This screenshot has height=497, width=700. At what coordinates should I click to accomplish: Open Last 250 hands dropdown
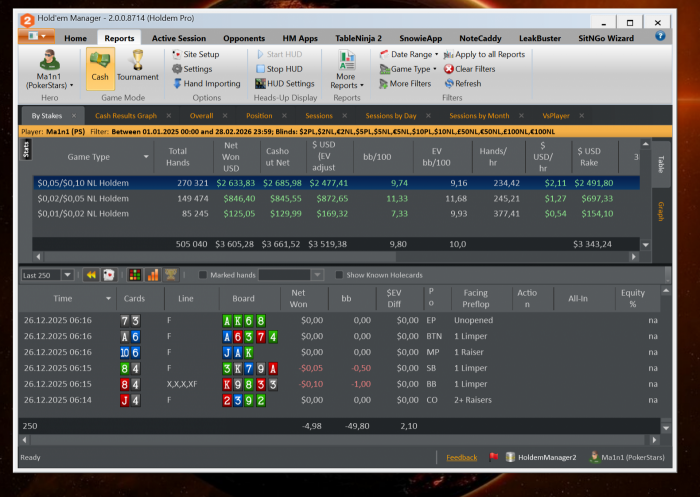click(x=67, y=275)
